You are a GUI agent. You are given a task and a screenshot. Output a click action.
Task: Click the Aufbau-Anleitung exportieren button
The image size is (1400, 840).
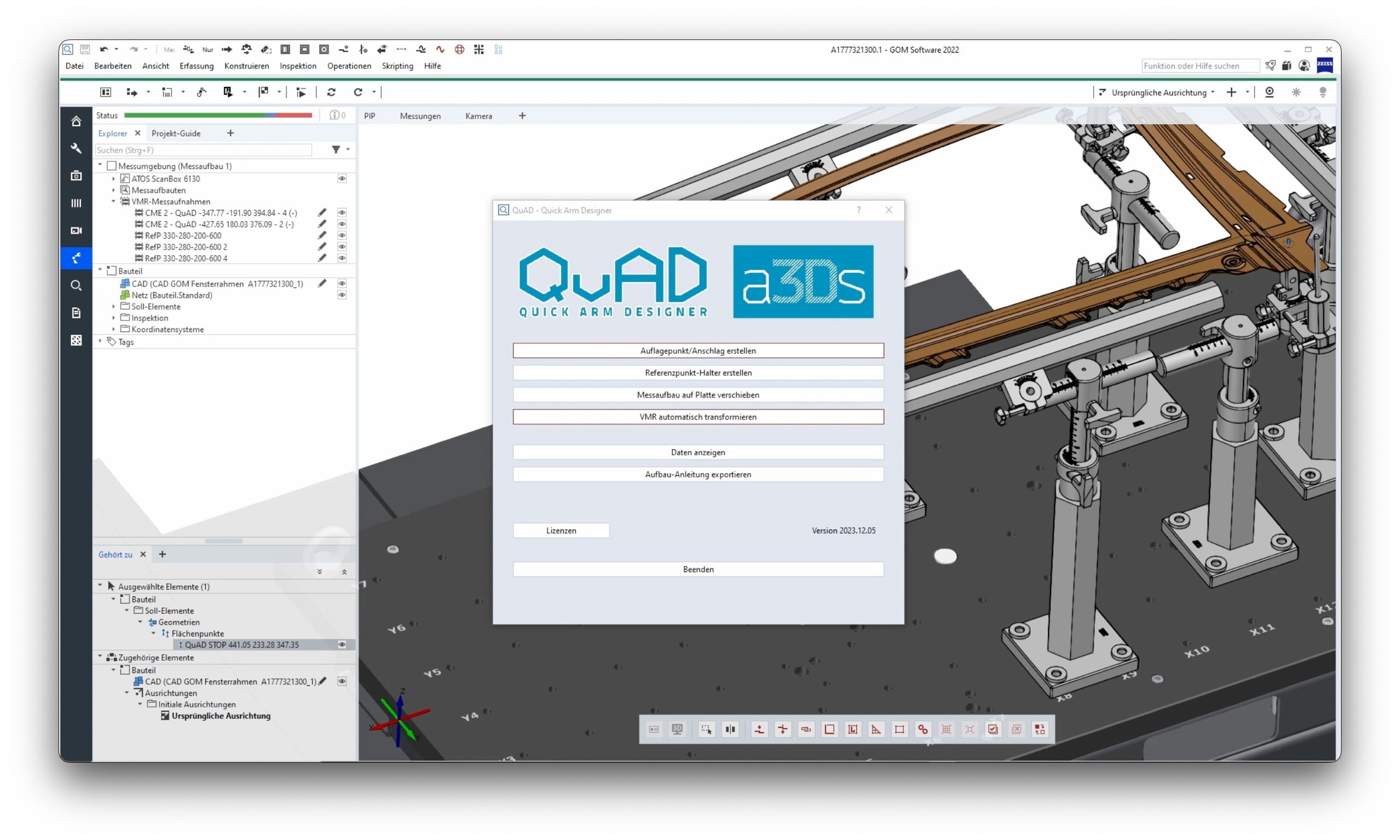click(698, 474)
